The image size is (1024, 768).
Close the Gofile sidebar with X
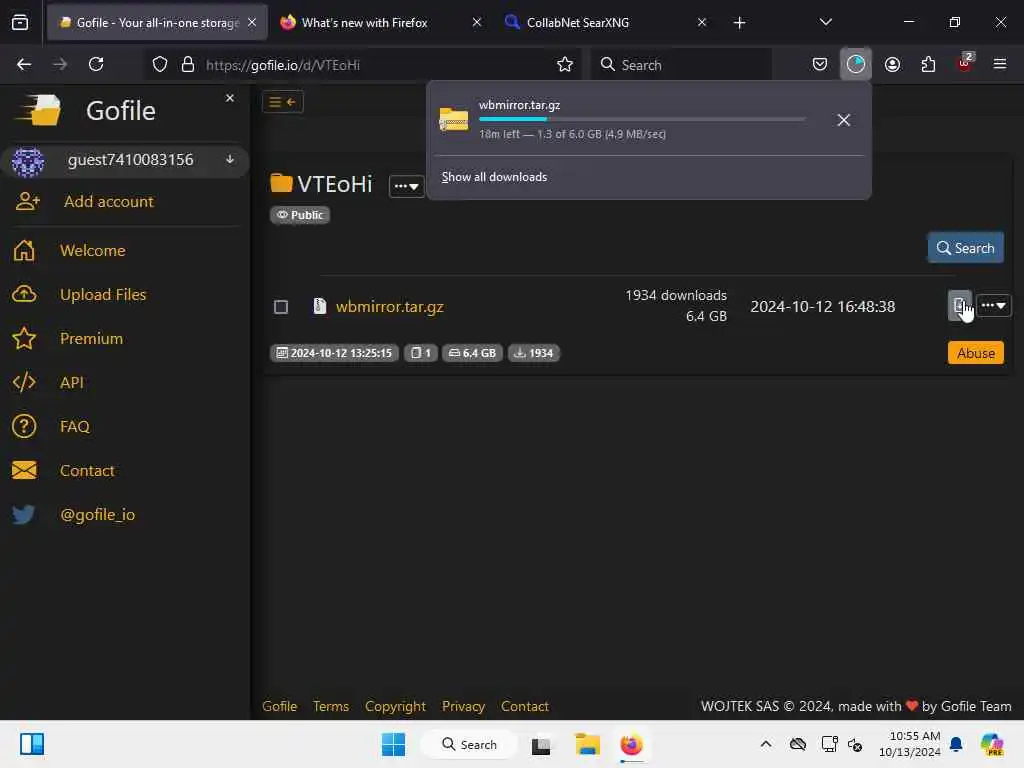pos(230,98)
